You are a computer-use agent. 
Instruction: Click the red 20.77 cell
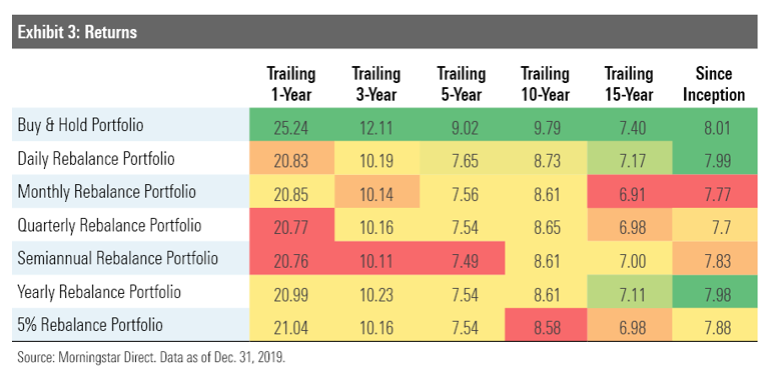(x=292, y=225)
